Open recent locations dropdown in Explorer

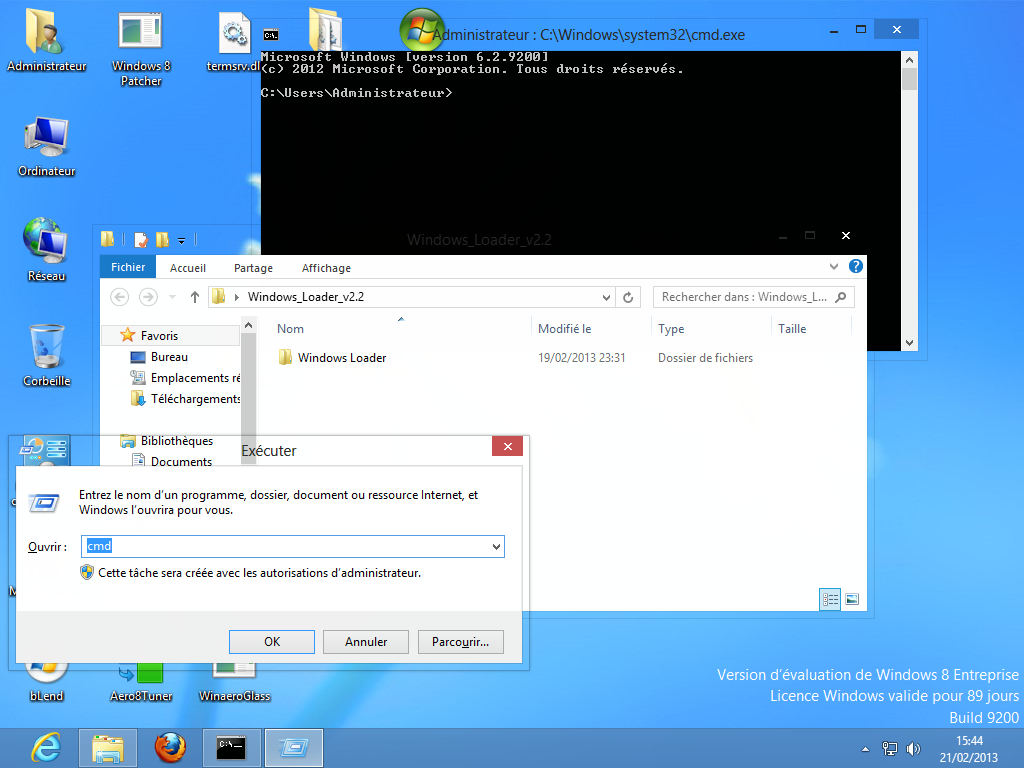[x=172, y=297]
